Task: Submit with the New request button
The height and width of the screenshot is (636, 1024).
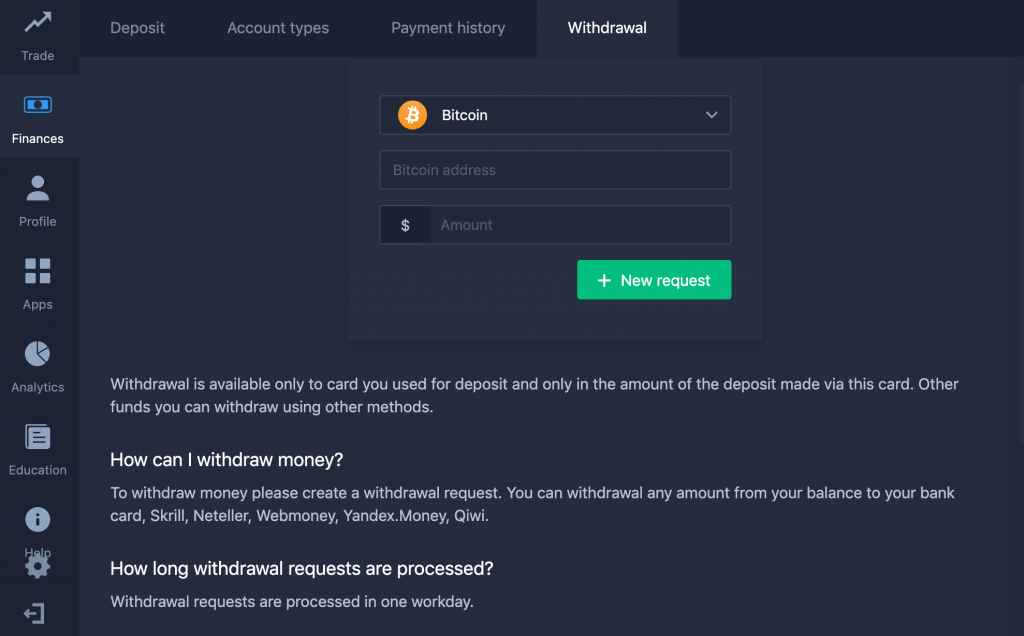Action: tap(654, 280)
